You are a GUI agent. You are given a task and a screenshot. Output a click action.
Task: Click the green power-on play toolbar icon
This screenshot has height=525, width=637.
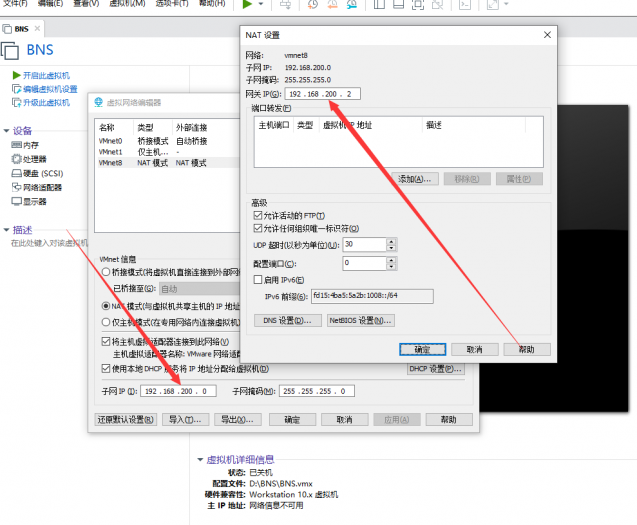pyautogui.click(x=247, y=4)
